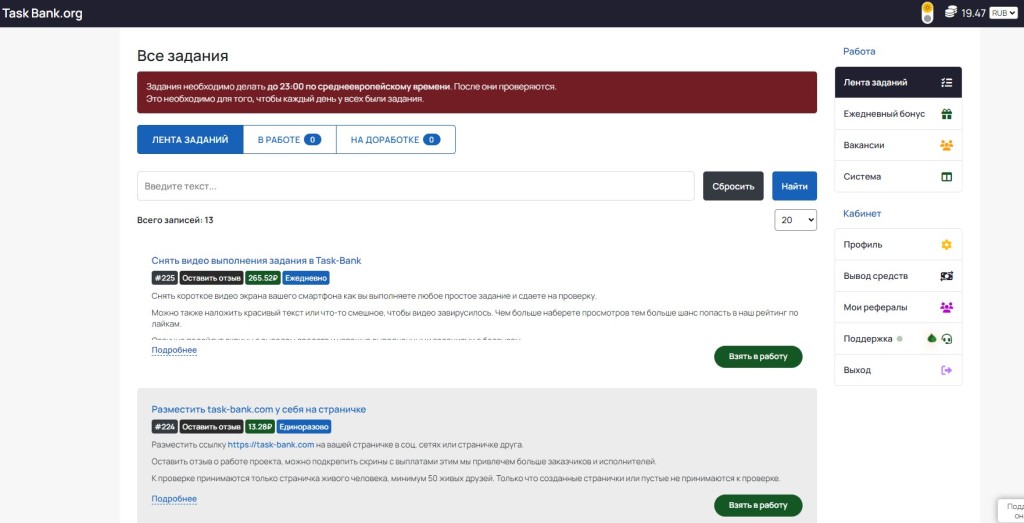Click the Сбросить button
The height and width of the screenshot is (523, 1024).
pos(733,186)
